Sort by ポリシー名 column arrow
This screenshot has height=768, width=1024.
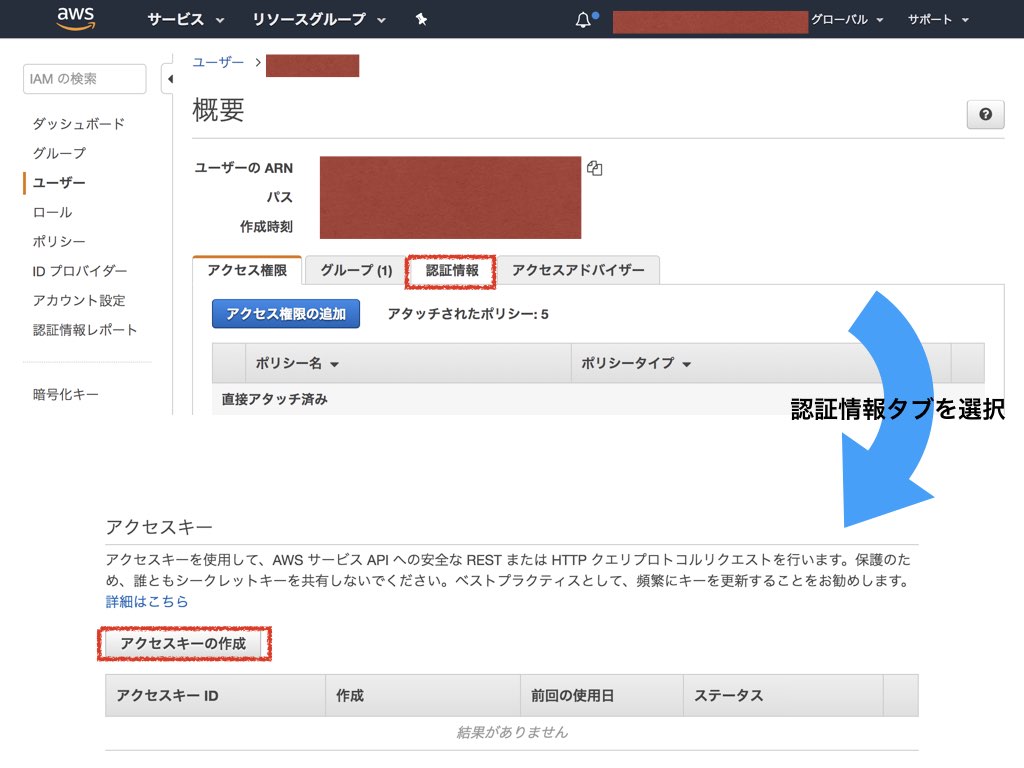coord(334,364)
